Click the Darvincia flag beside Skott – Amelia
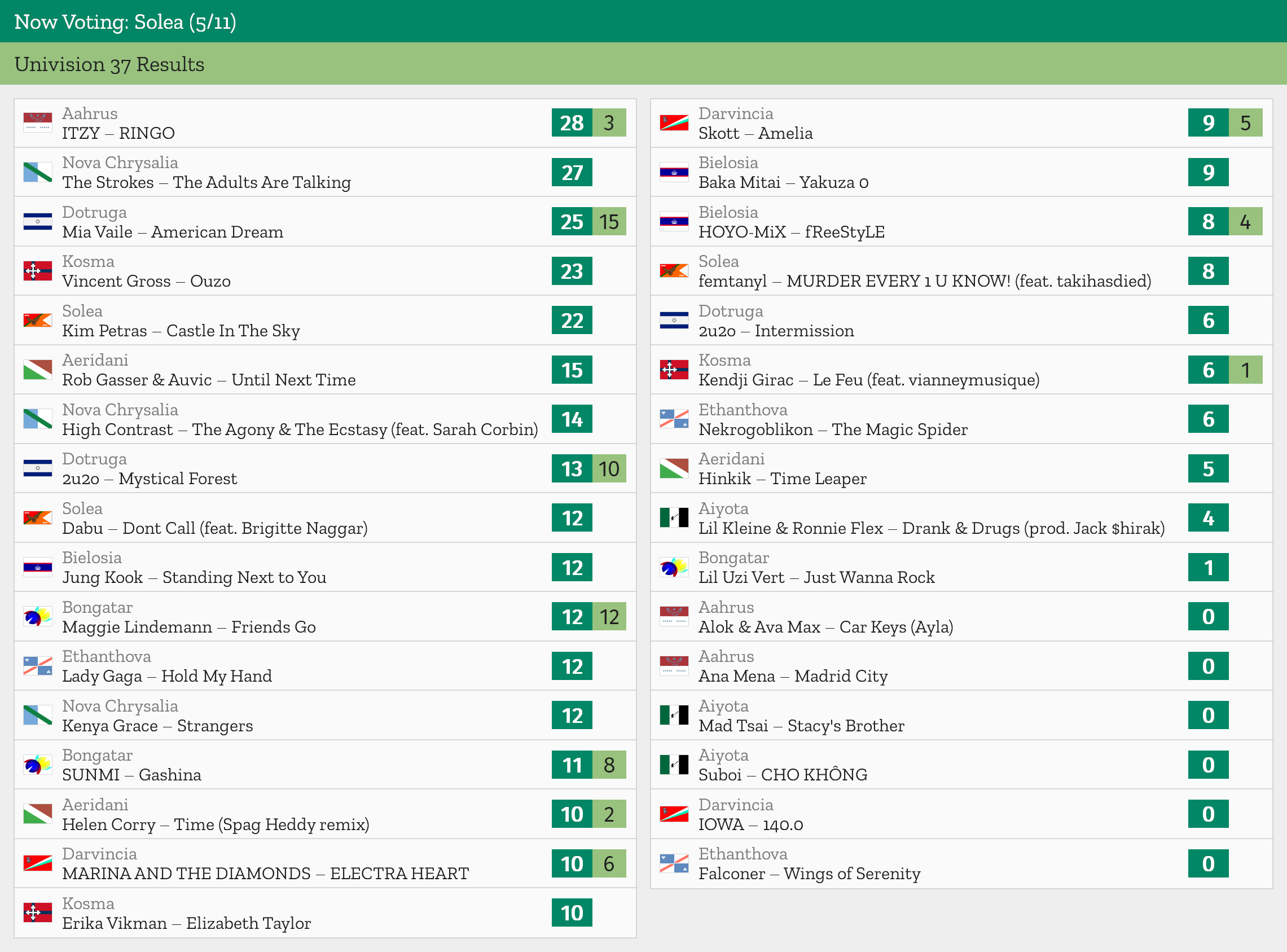The height and width of the screenshot is (952, 1287). 674,123
